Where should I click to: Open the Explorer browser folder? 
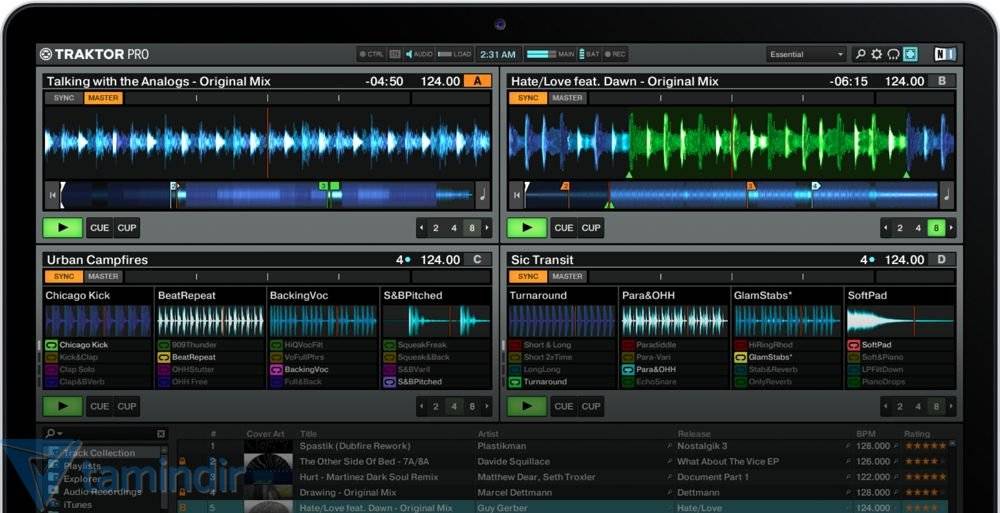tap(82, 479)
